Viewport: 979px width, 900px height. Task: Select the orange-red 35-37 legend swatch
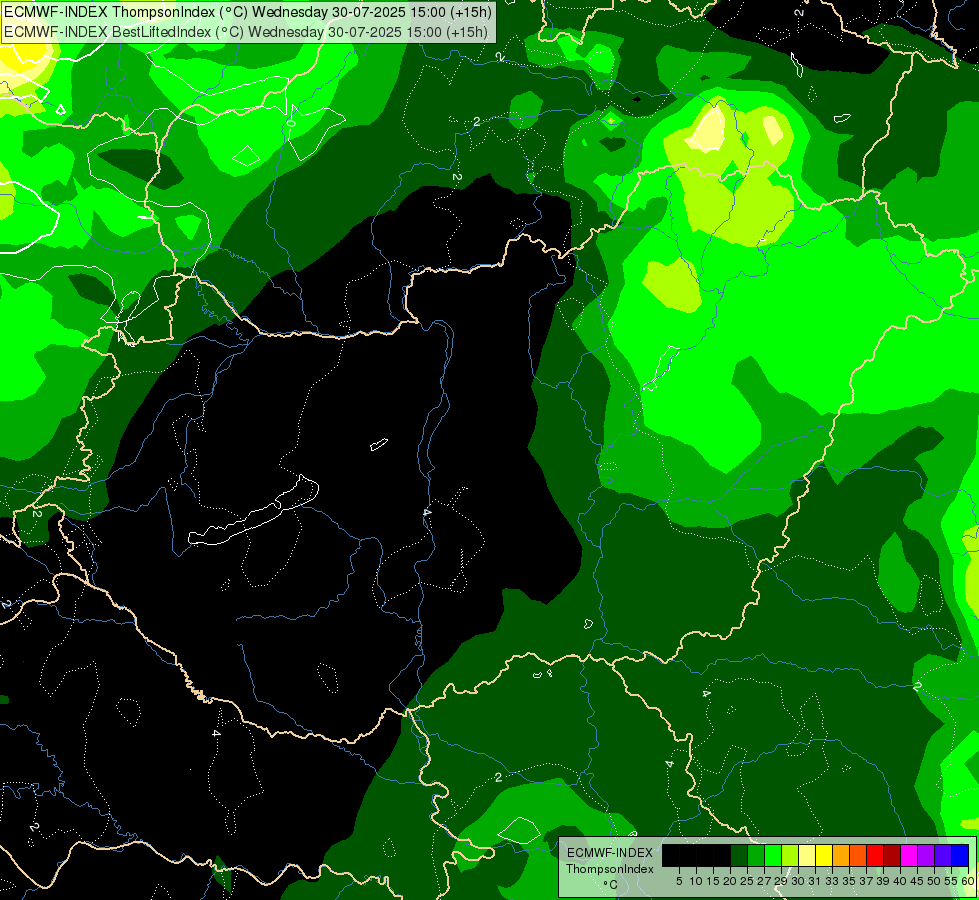tap(858, 855)
